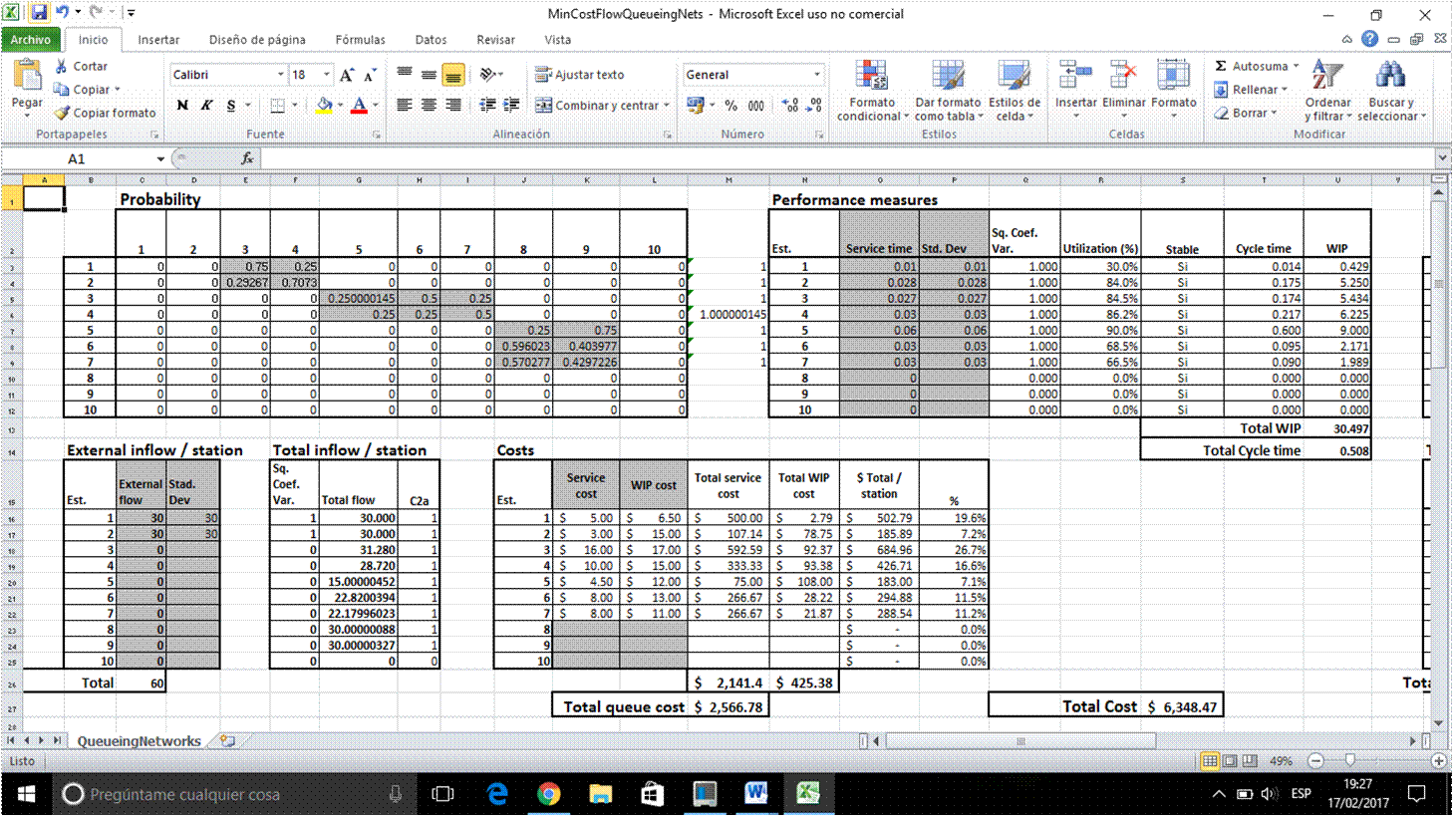1456x820 pixels.
Task: Click the Autosuma sigma icon
Action: (1221, 66)
